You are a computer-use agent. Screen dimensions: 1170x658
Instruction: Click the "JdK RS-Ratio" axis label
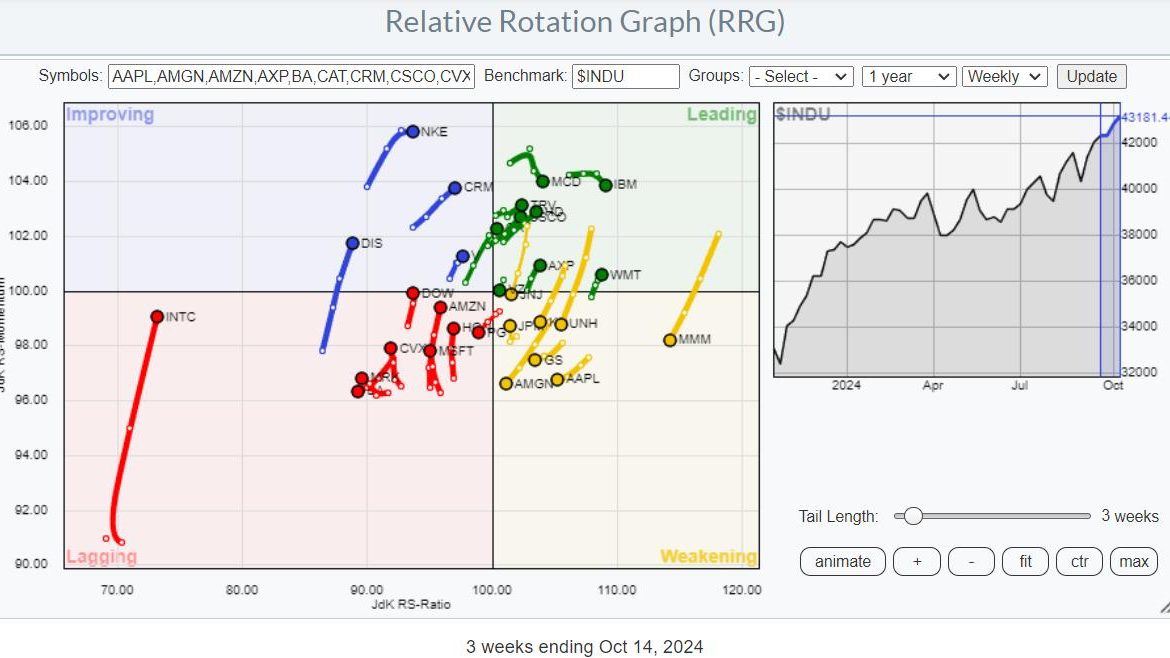pyautogui.click(x=411, y=604)
